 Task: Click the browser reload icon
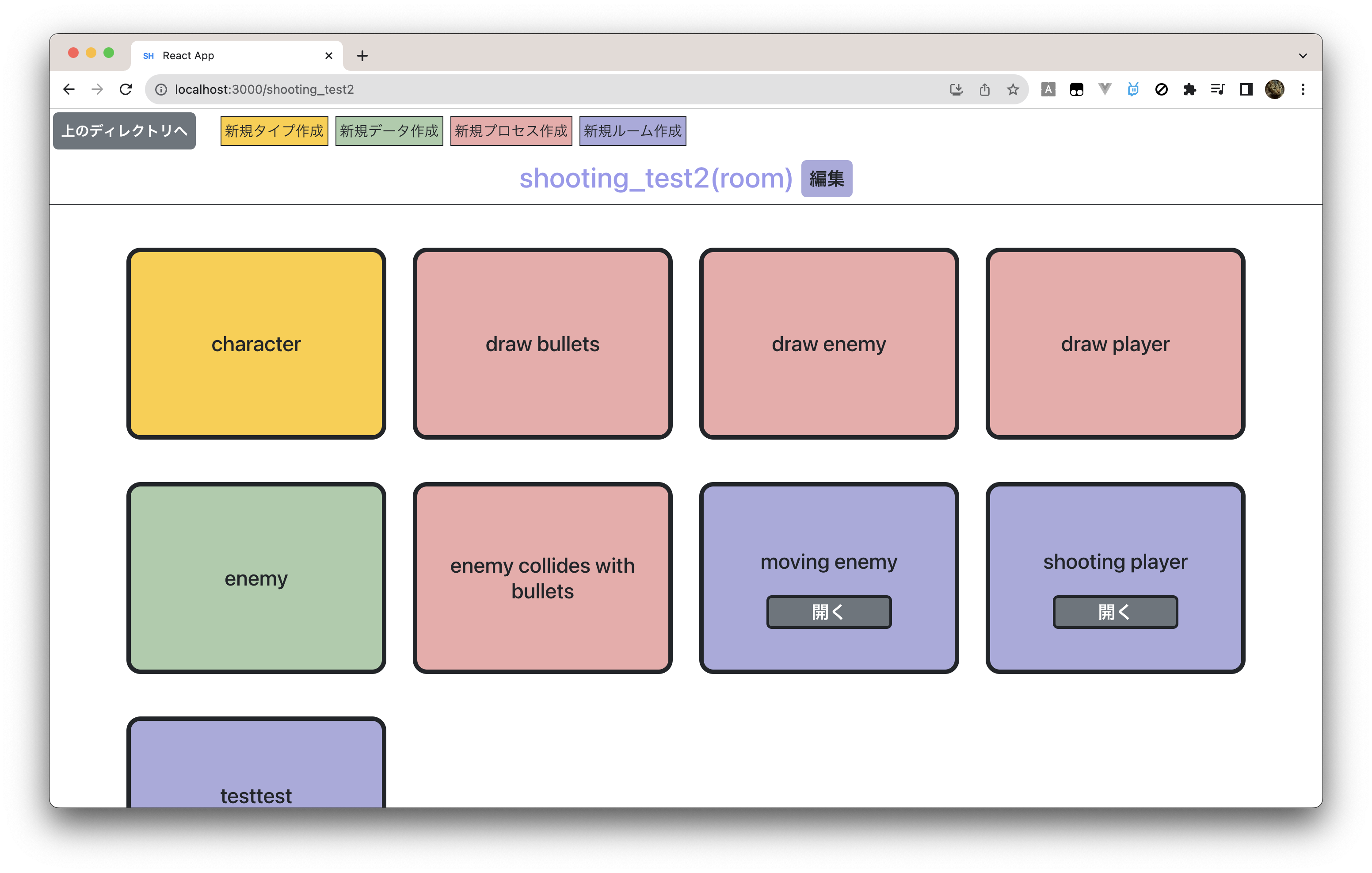(126, 89)
